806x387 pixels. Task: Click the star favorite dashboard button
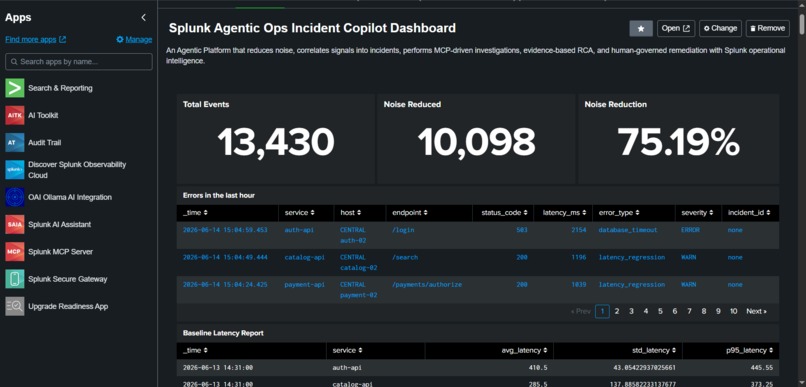pyautogui.click(x=641, y=28)
